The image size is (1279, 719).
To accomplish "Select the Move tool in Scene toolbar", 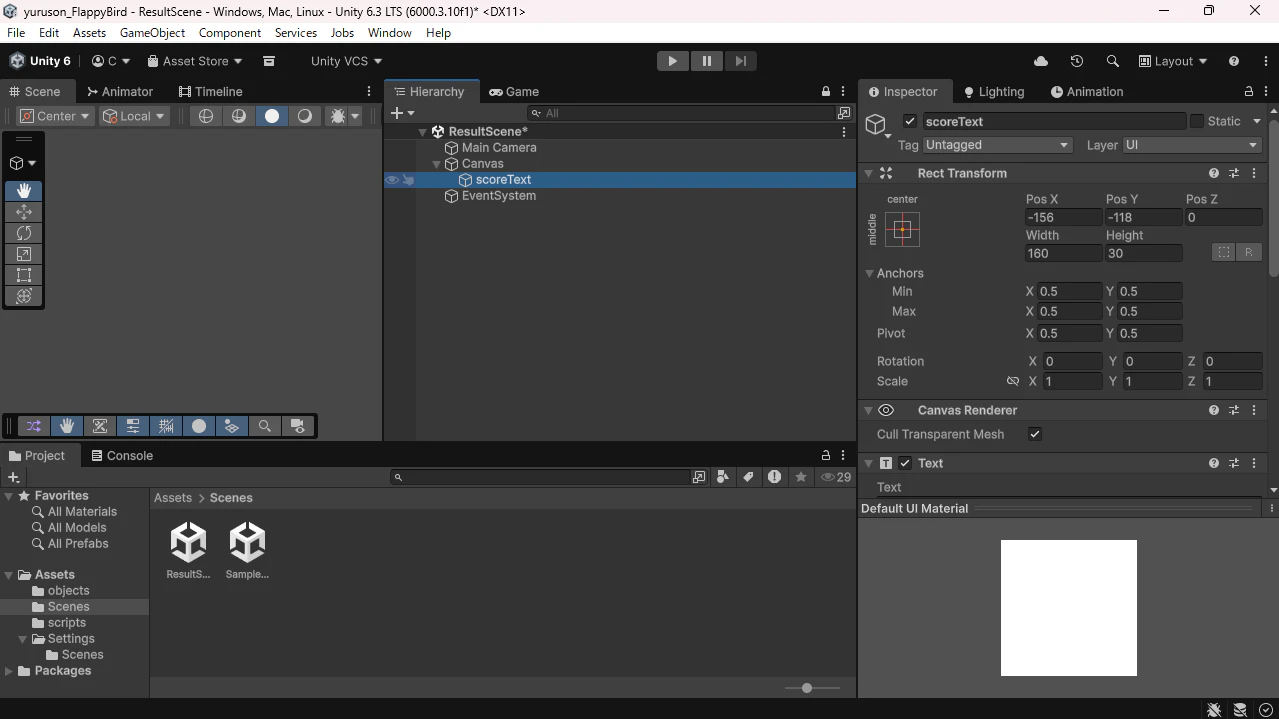I will coord(24,211).
